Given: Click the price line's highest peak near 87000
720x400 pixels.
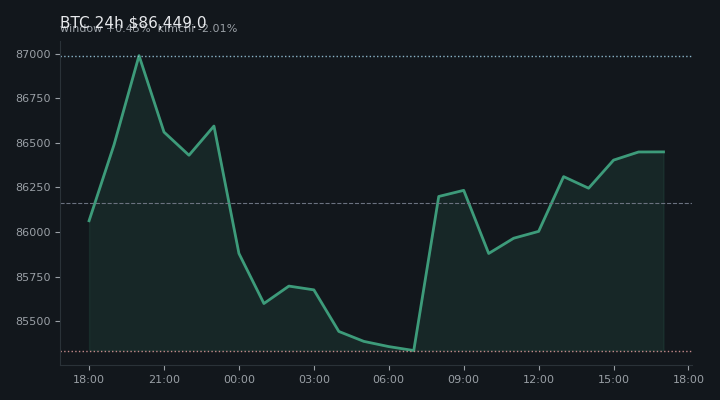Looking at the screenshot, I should coord(139,56).
